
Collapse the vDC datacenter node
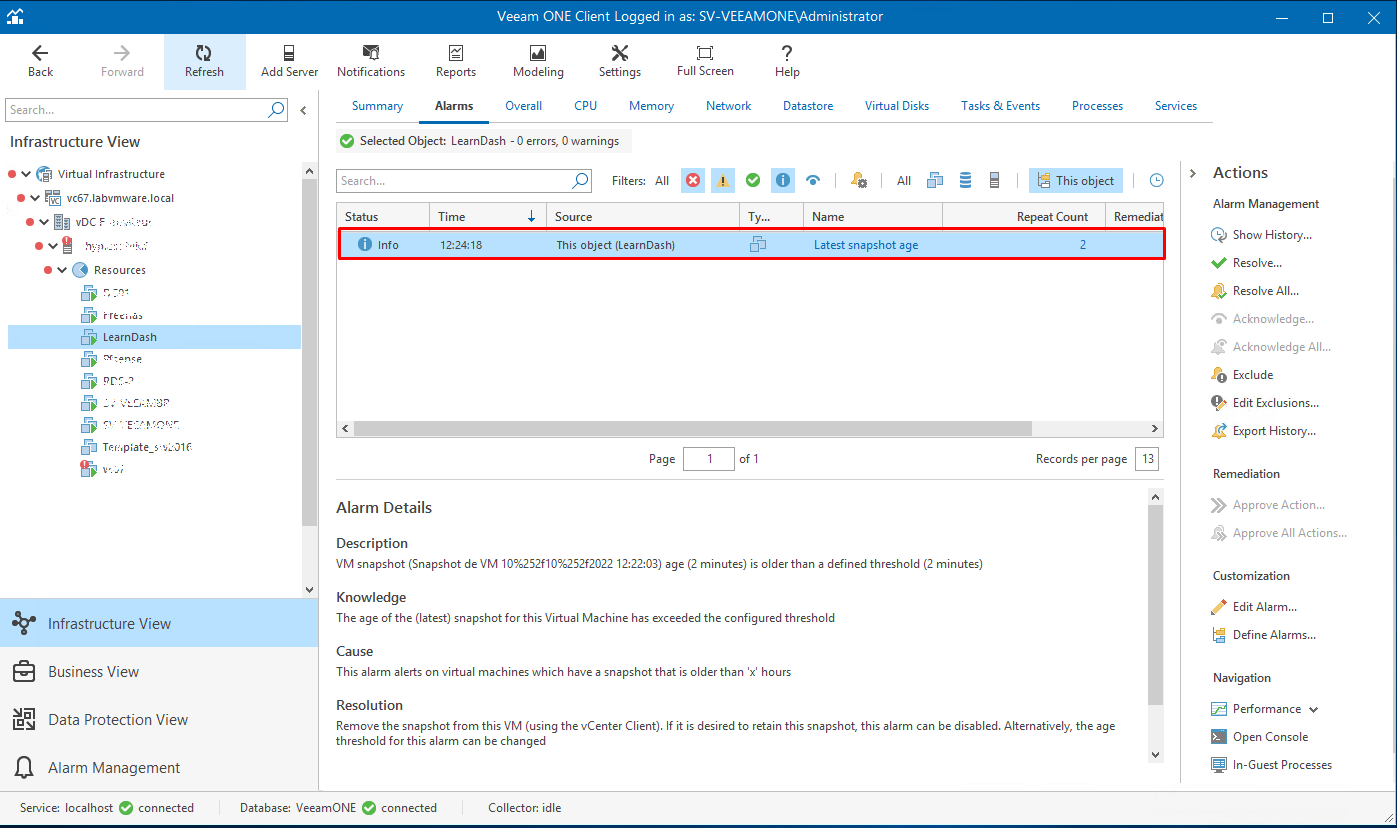click(44, 222)
